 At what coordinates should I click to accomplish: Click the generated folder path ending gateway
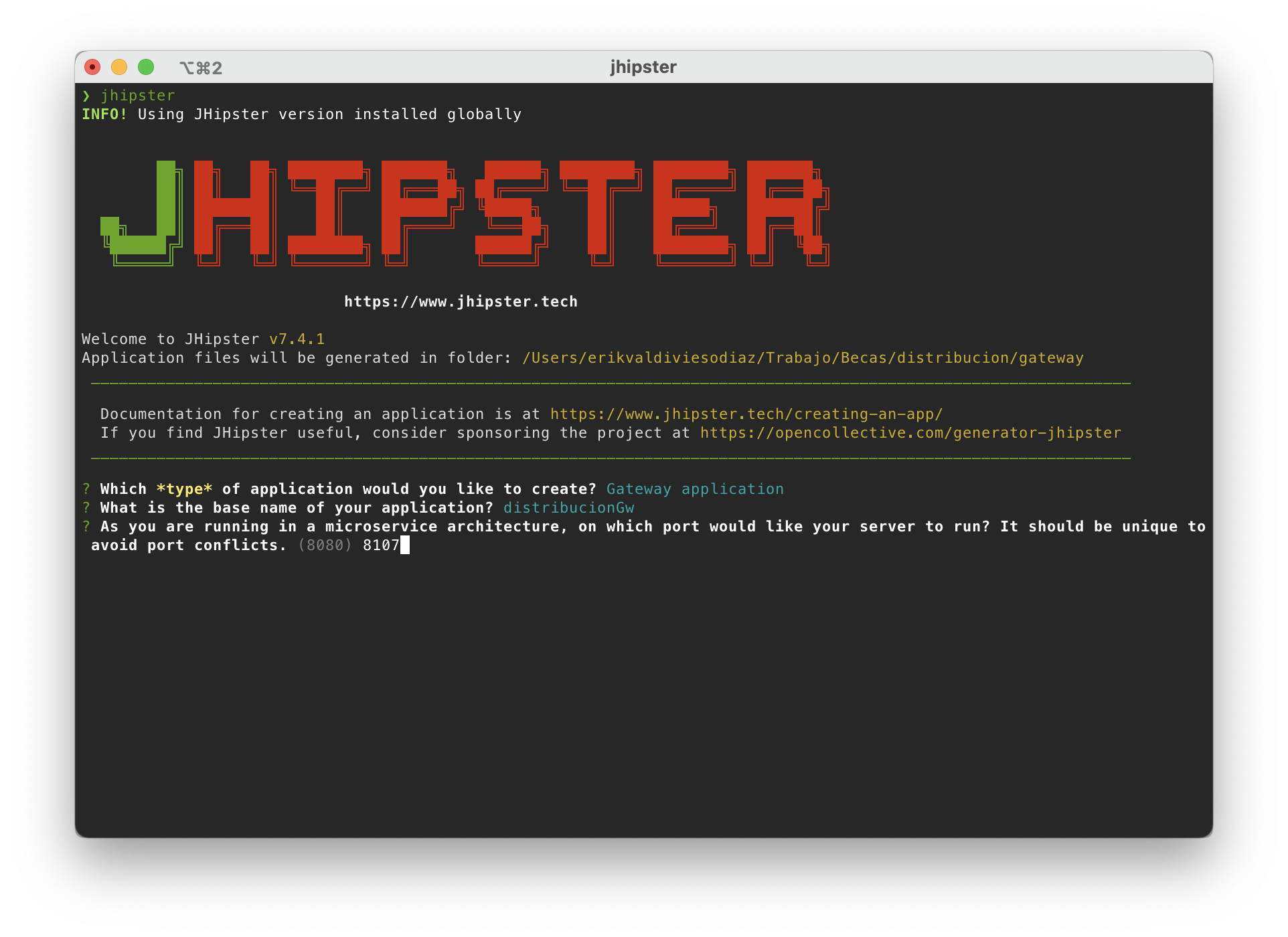[803, 358]
